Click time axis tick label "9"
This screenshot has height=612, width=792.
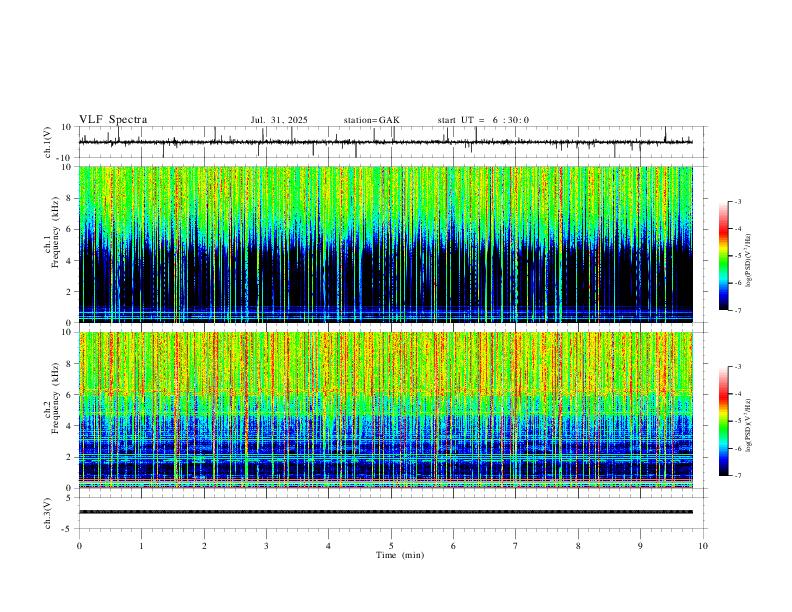tap(640, 546)
